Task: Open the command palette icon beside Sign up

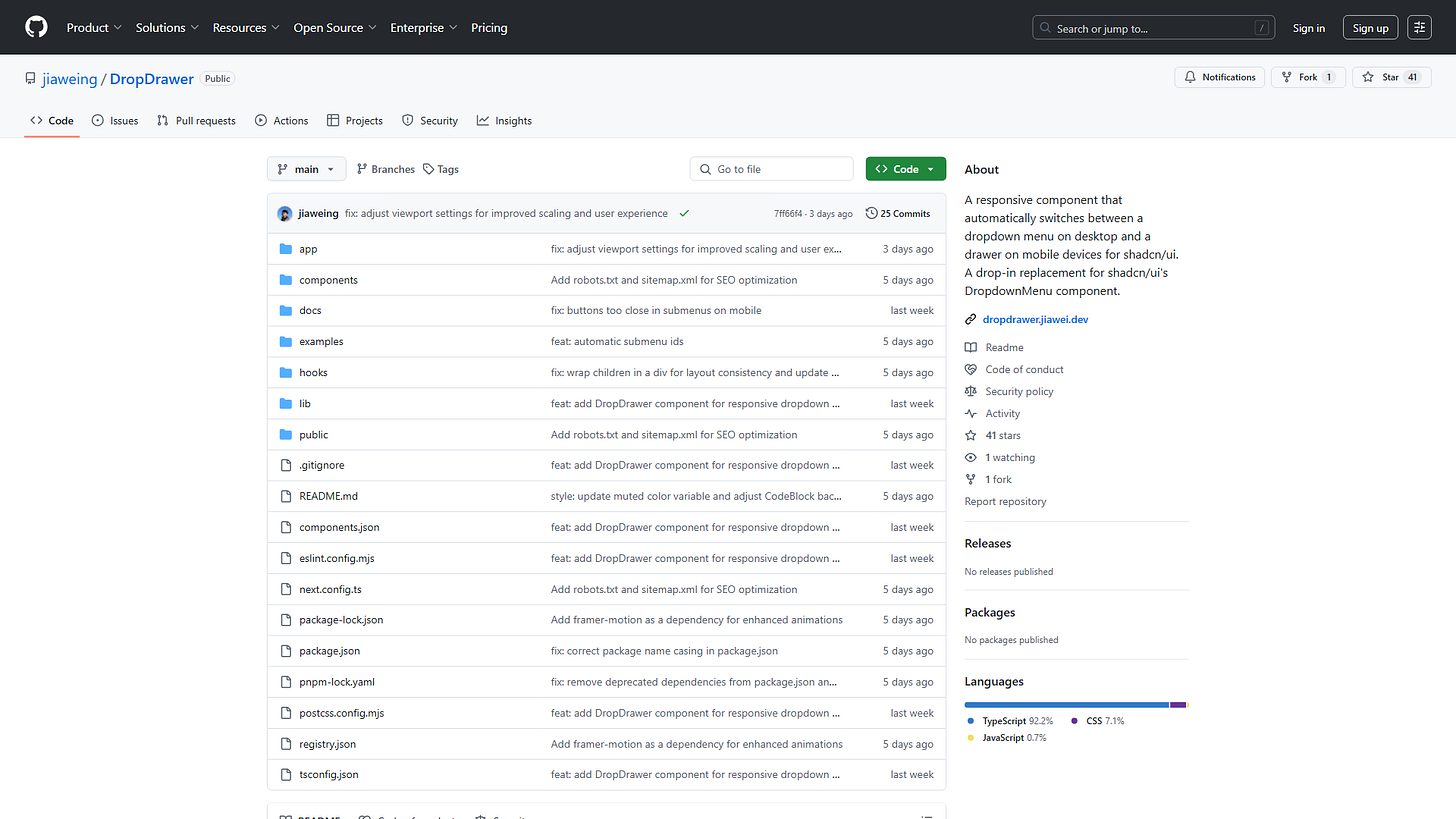Action: click(1419, 28)
